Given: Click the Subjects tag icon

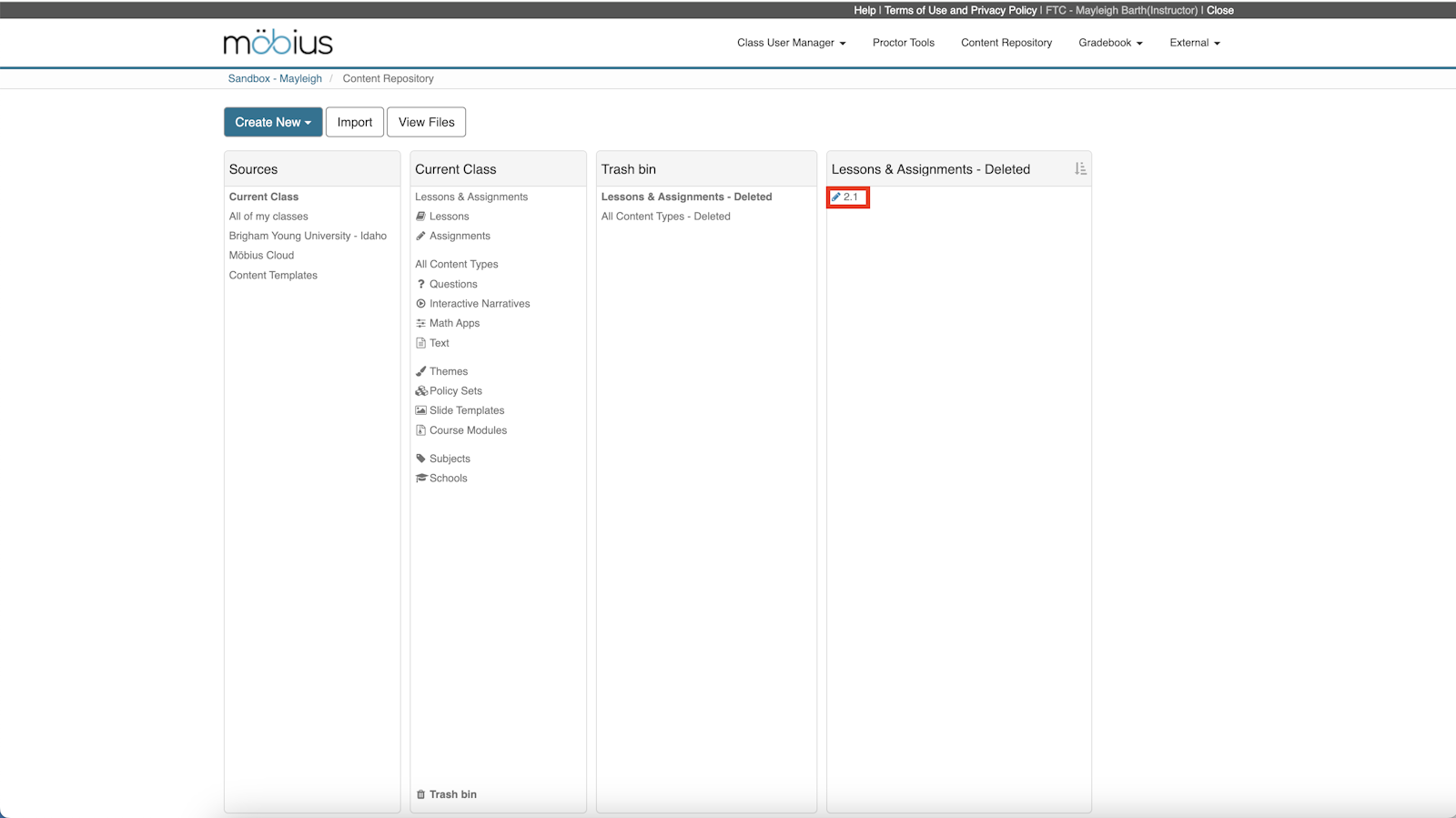Looking at the screenshot, I should [420, 459].
